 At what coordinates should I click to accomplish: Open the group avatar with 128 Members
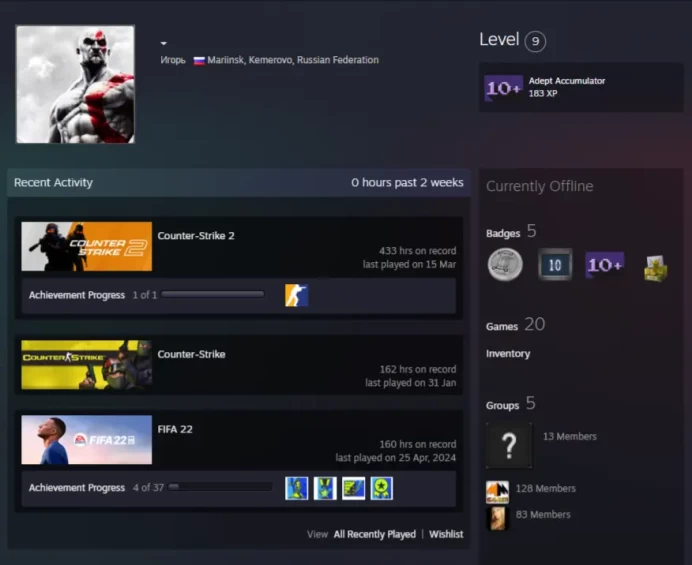[497, 492]
